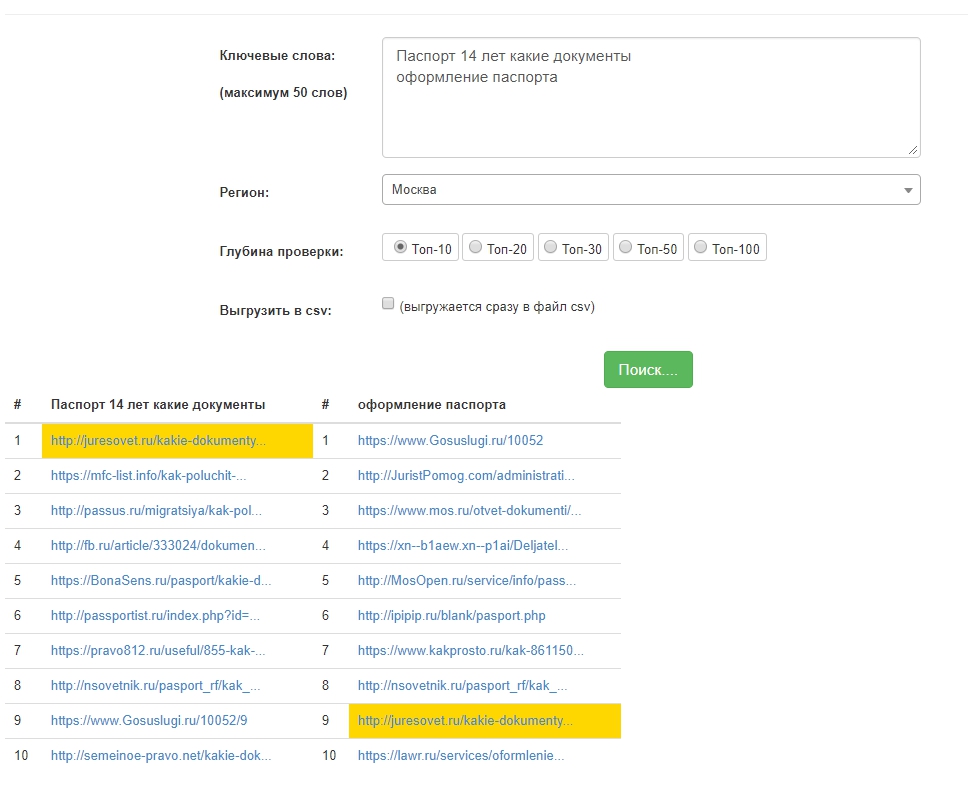
Task: Open the www.Gosuslugi.ru/10052 link in second column
Action: pos(450,440)
